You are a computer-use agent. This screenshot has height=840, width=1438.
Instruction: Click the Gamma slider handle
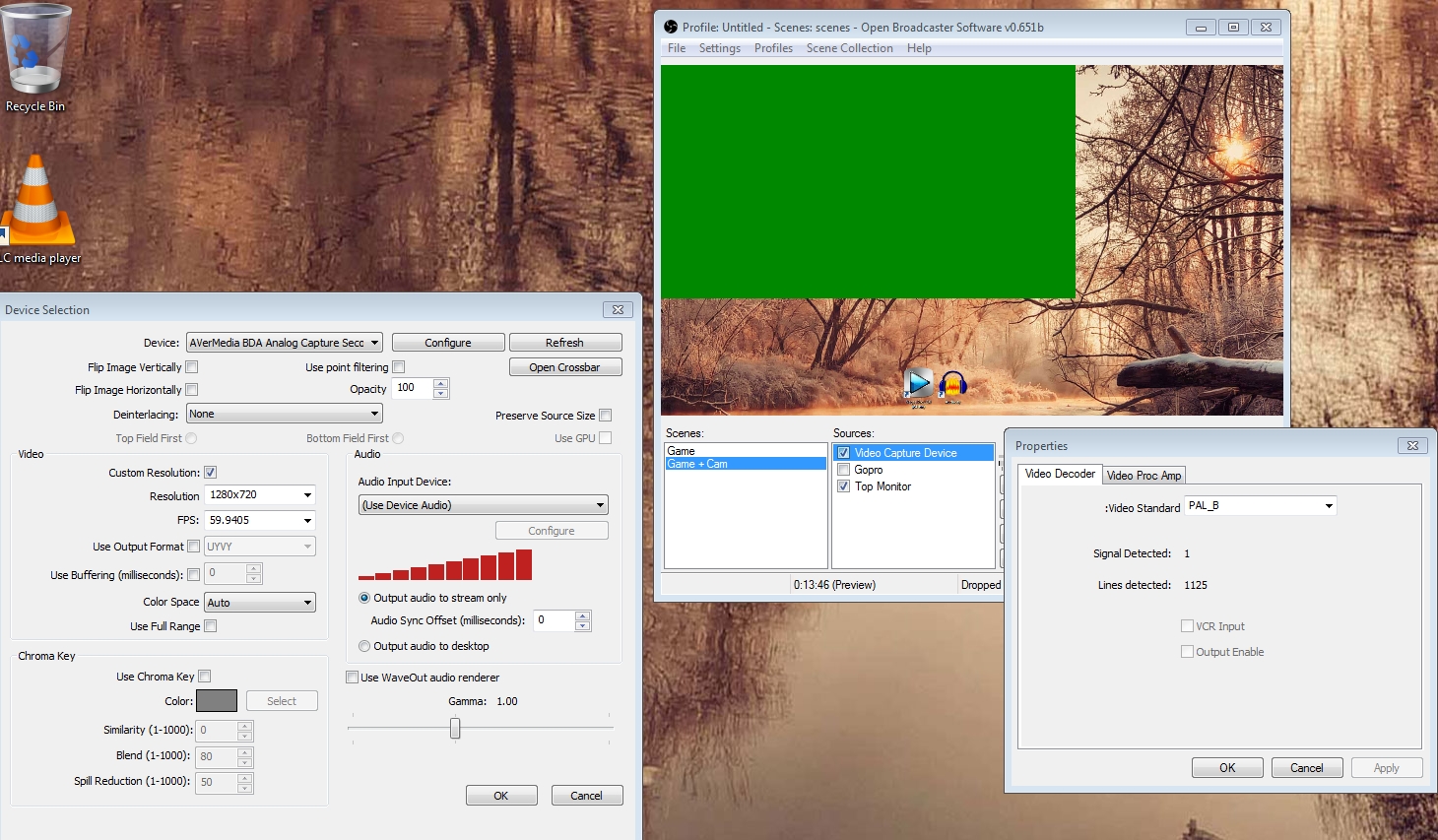pos(455,728)
